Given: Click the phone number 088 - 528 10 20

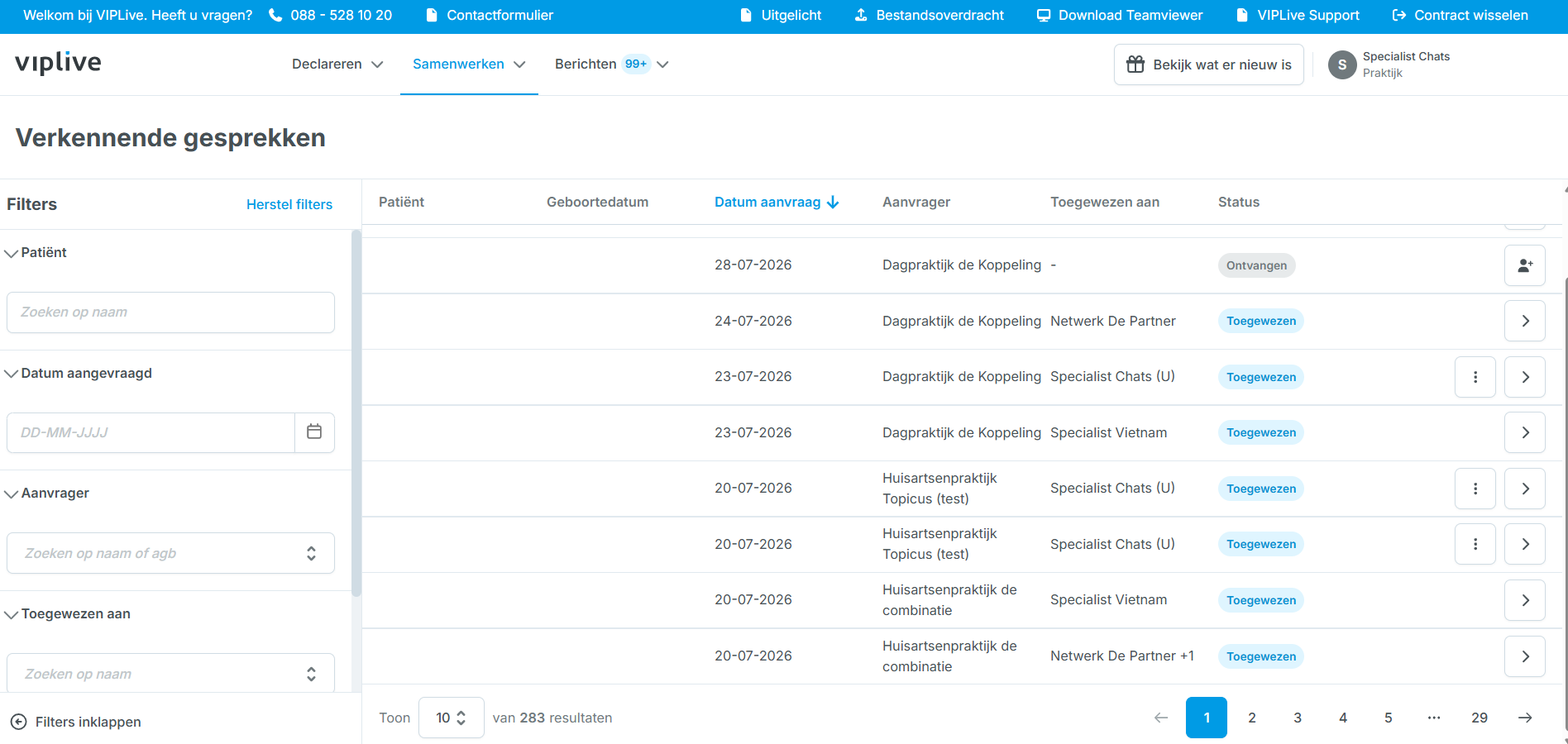Looking at the screenshot, I should coord(331,15).
